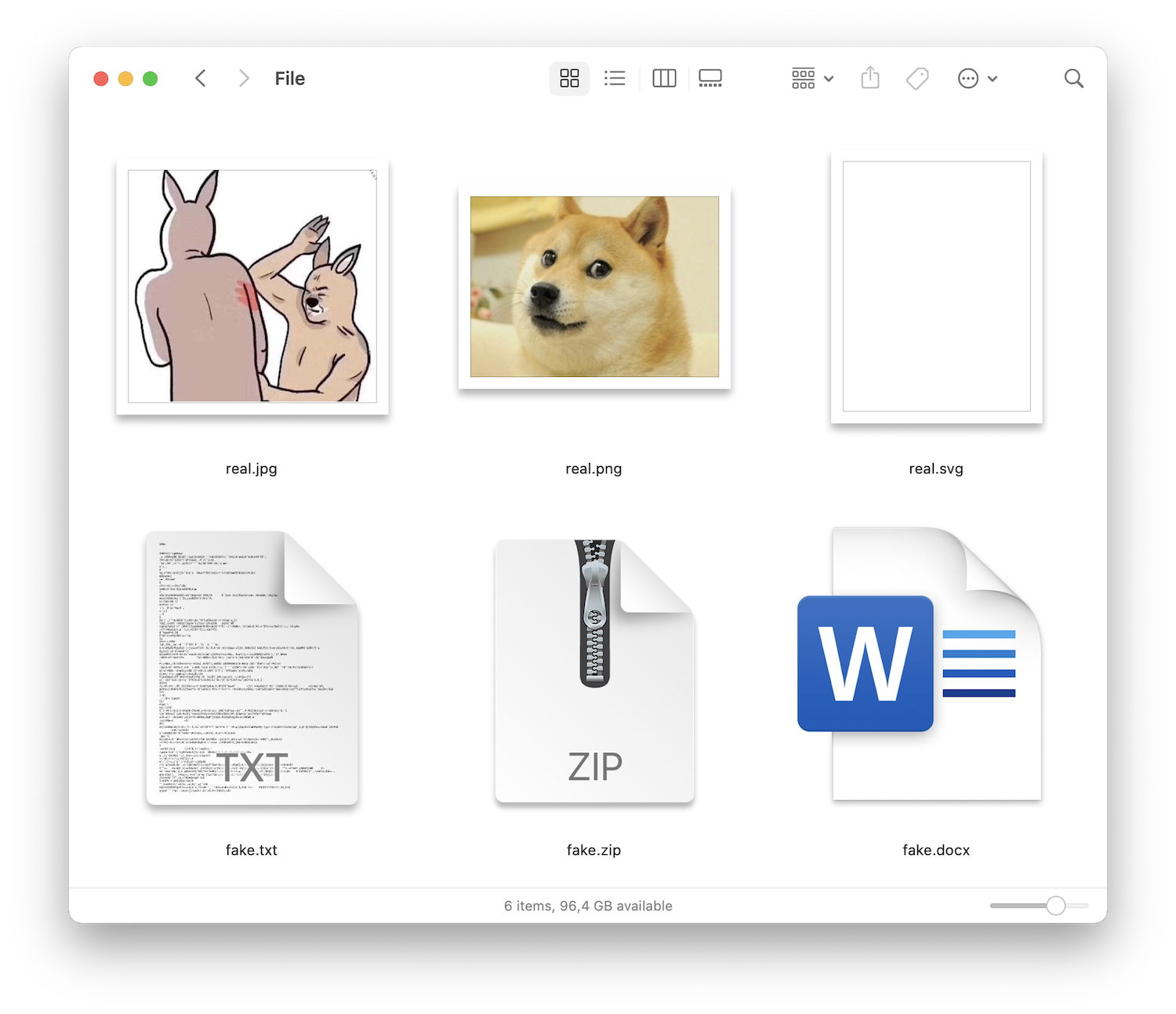Screen dimensions: 1176x1014
Task: Open the Share menu chevron
Action: [x=993, y=78]
